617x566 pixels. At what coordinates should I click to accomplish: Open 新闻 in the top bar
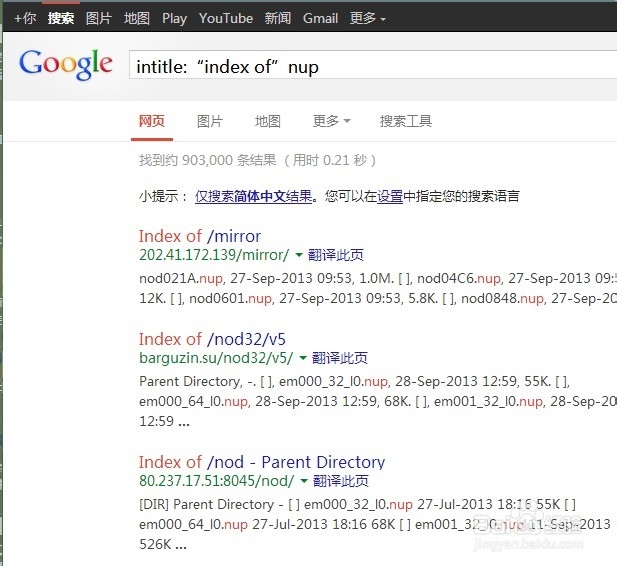coord(278,18)
